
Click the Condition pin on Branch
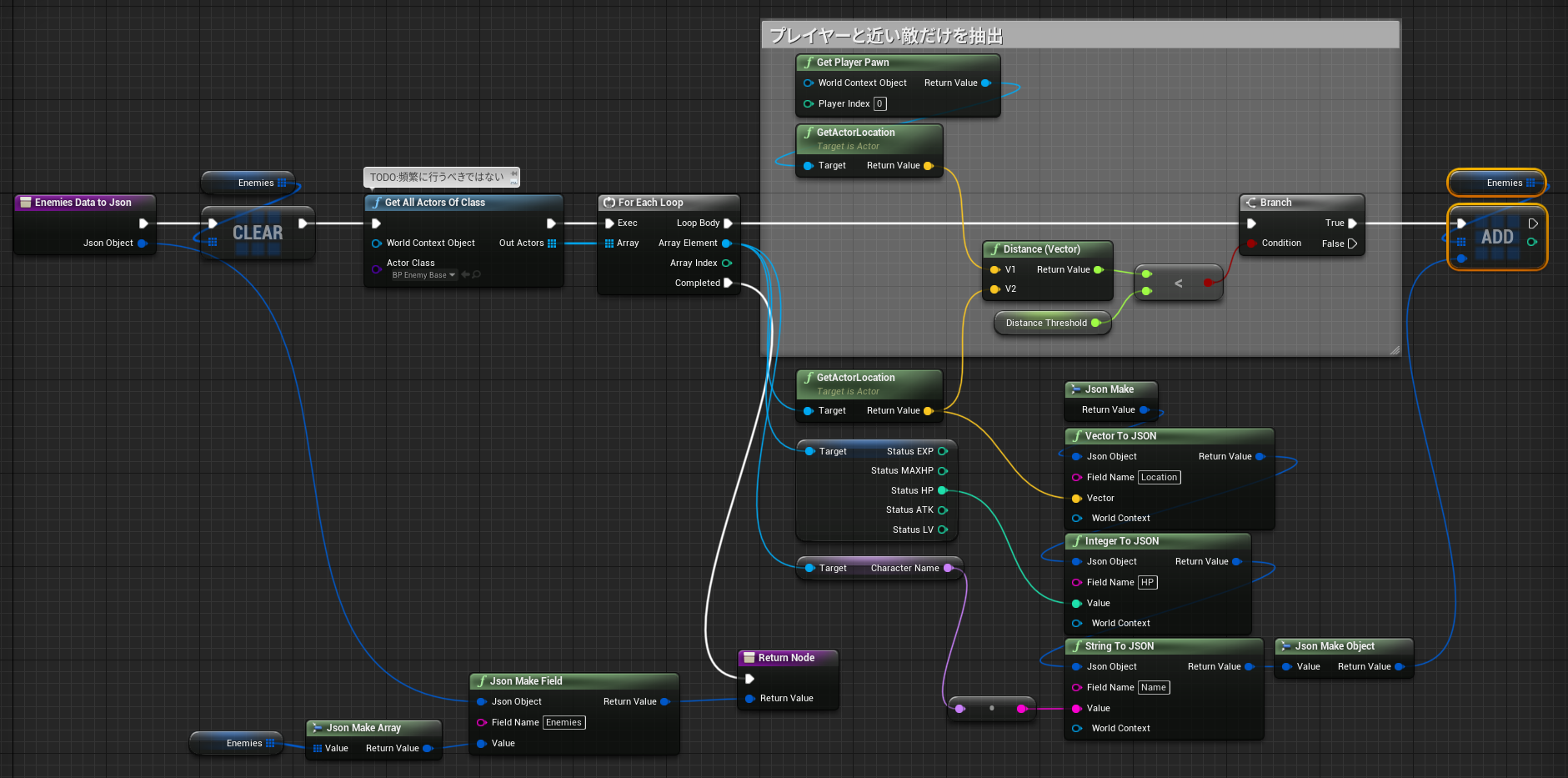1251,243
